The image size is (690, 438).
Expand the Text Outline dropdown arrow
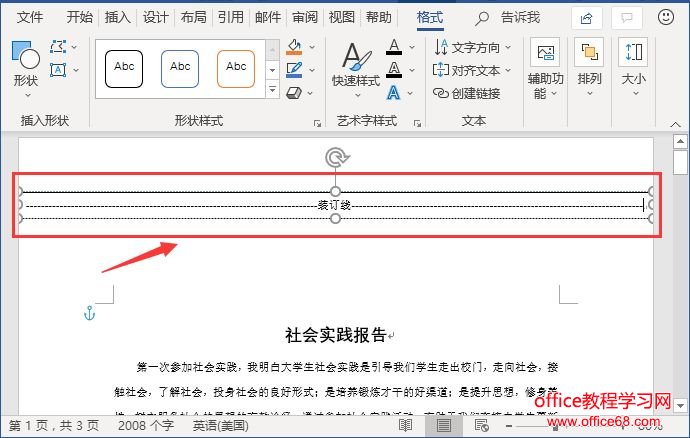[412, 70]
